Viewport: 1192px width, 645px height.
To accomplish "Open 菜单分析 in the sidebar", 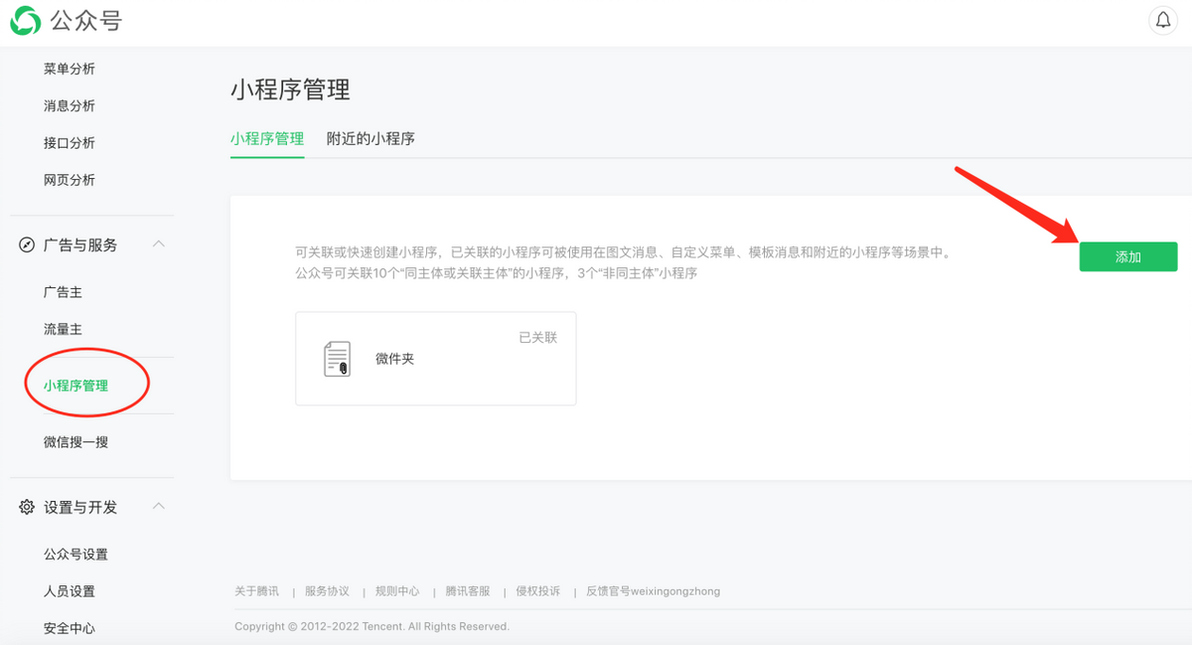I will (69, 68).
